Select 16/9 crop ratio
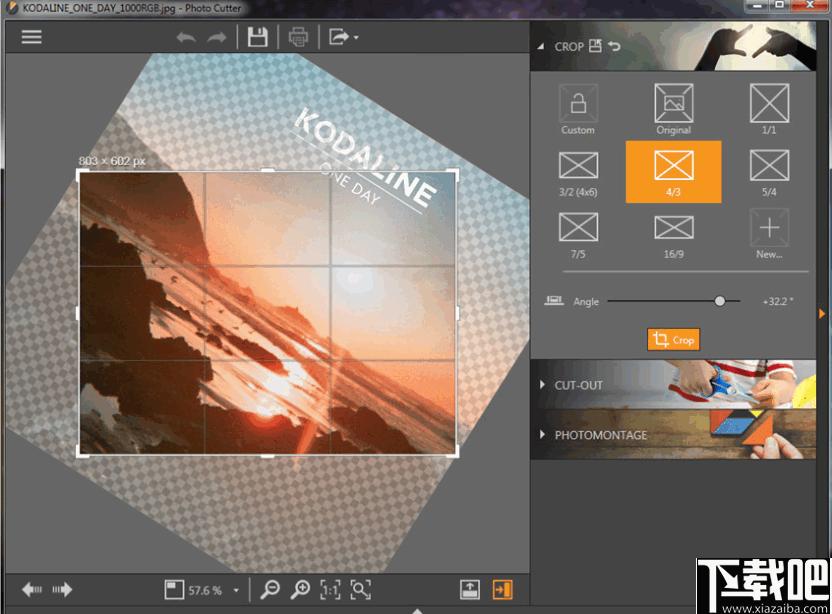The image size is (832, 614). click(x=673, y=235)
